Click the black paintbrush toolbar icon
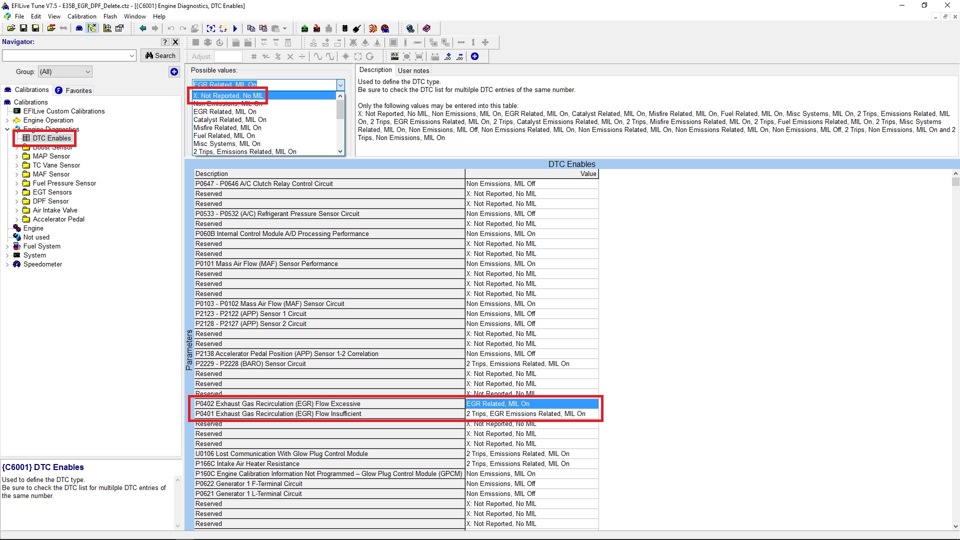 [x=357, y=28]
